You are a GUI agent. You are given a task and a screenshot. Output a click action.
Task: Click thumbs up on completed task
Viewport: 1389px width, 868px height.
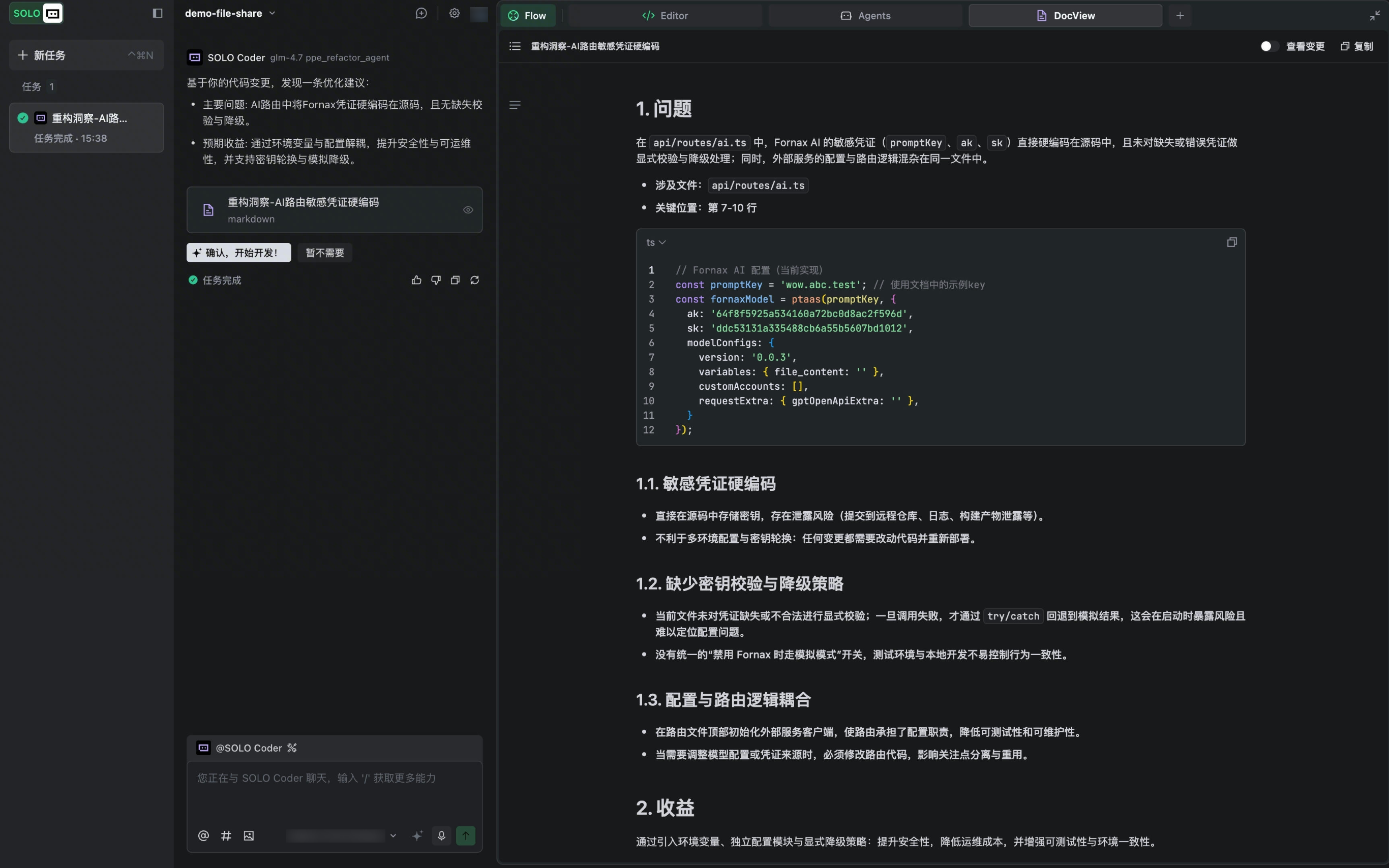click(x=416, y=280)
